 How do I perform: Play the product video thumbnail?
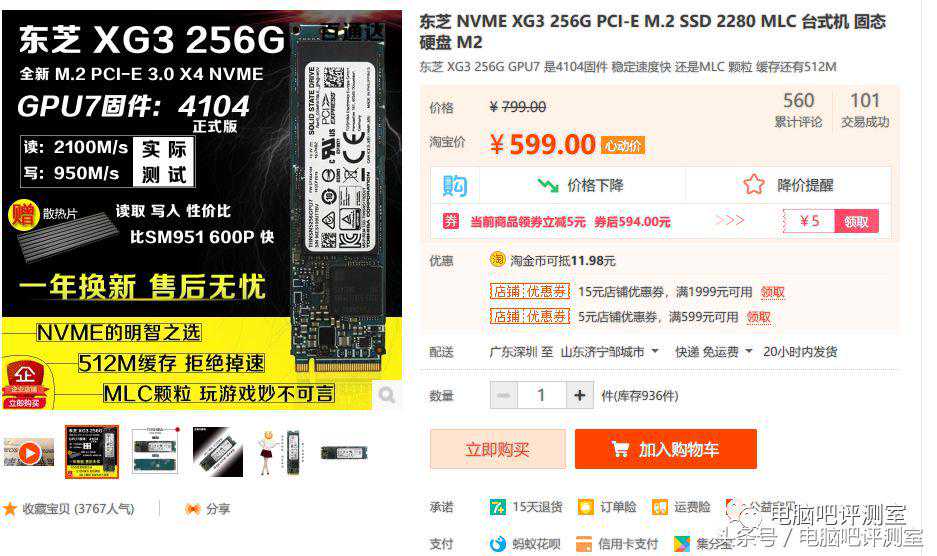[29, 453]
